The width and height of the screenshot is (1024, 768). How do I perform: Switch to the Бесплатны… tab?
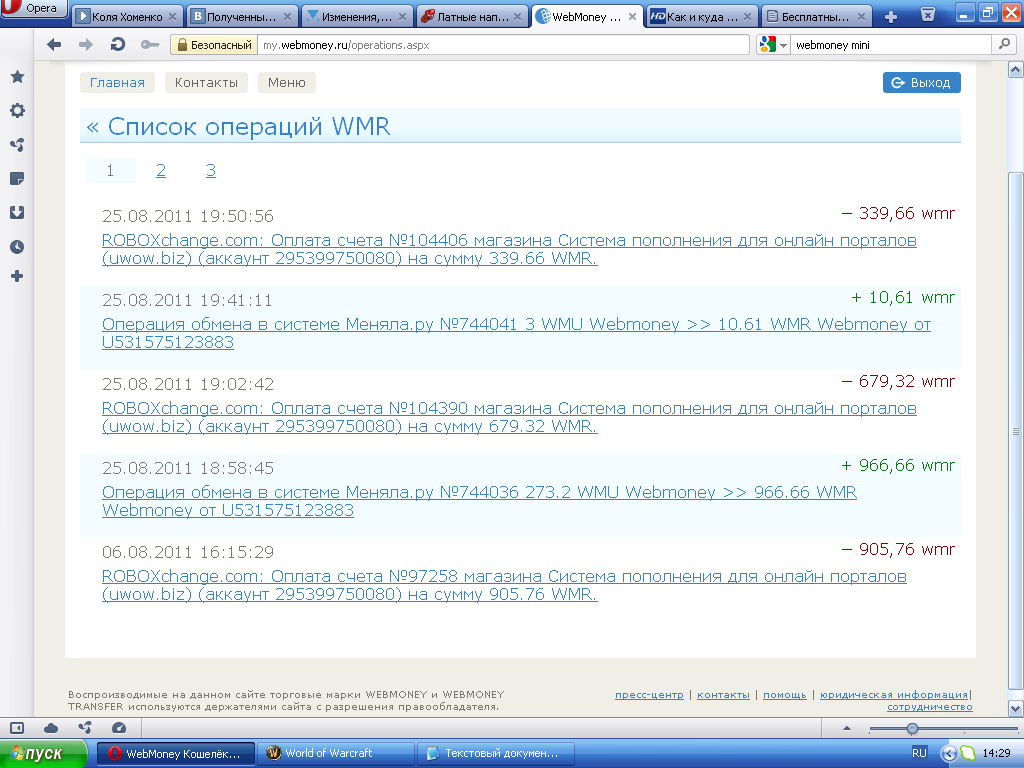(x=817, y=17)
